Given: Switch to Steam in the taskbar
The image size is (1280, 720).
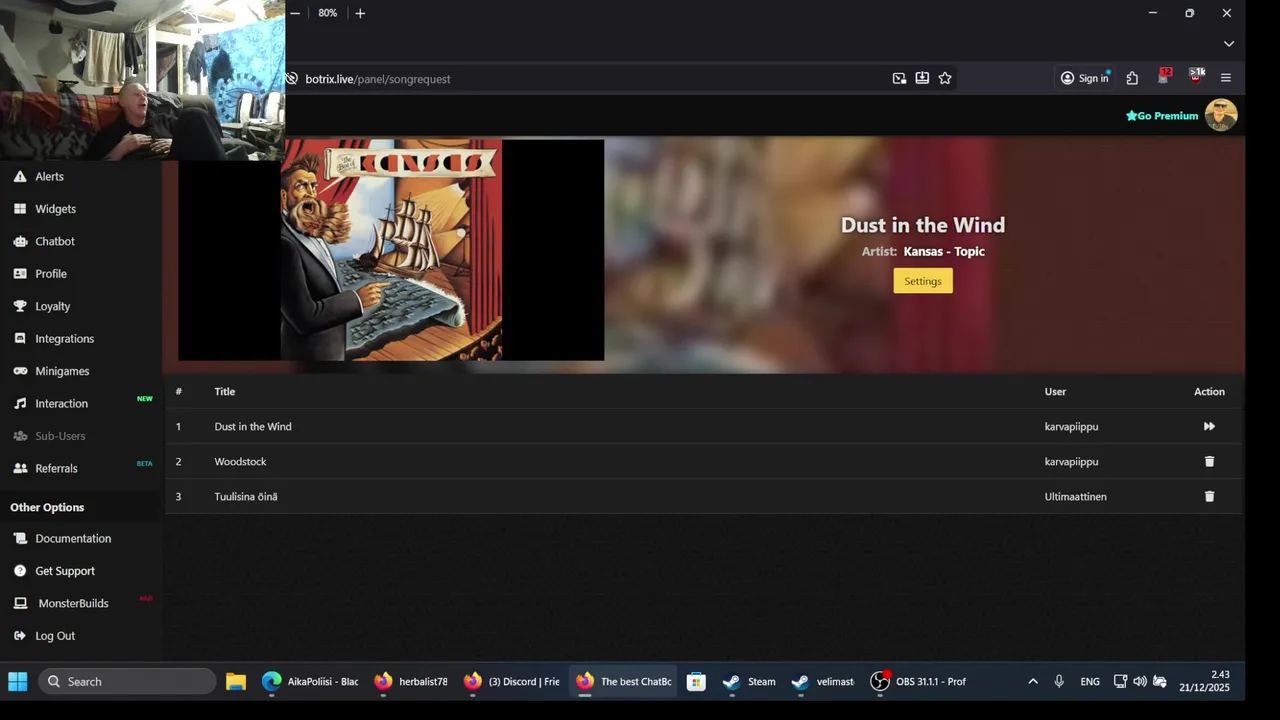Looking at the screenshot, I should [x=749, y=681].
